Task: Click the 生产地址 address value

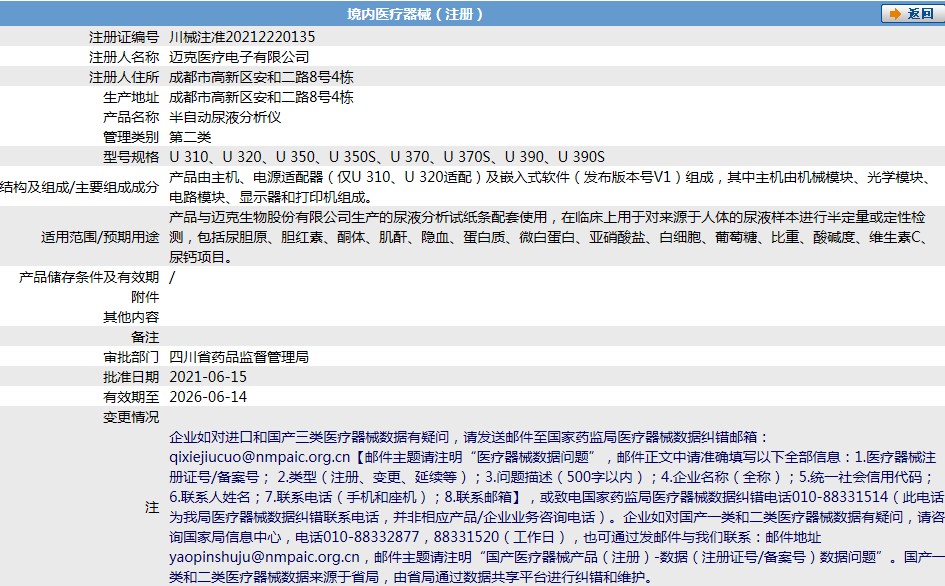Action: pyautogui.click(x=262, y=97)
